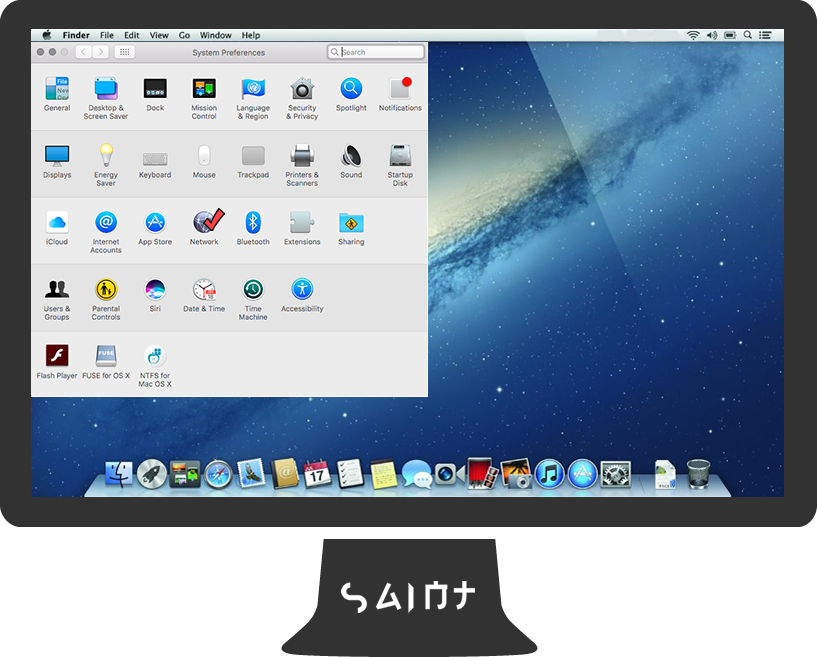Click the Search field in System Preferences
The image size is (817, 657).
380,52
